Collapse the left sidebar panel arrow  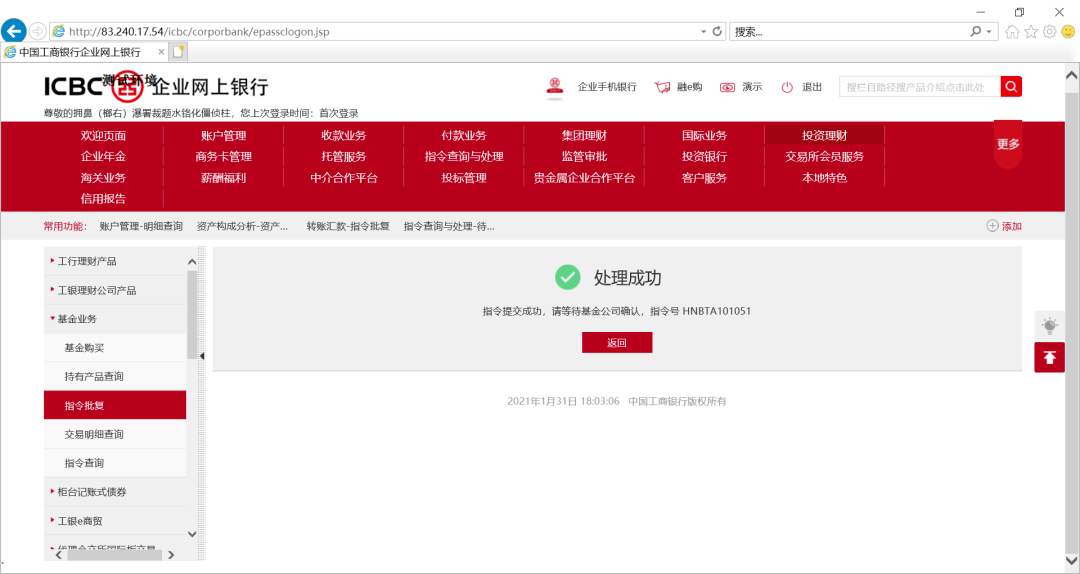click(202, 356)
